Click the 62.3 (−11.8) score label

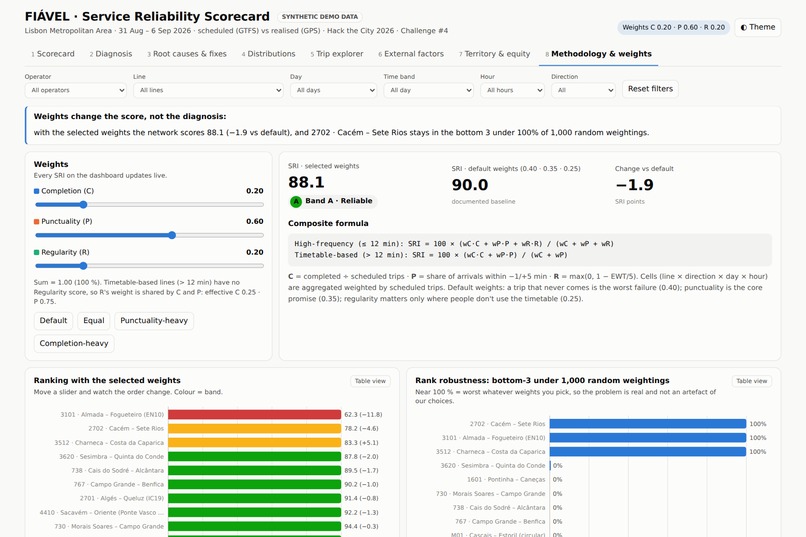tap(363, 414)
